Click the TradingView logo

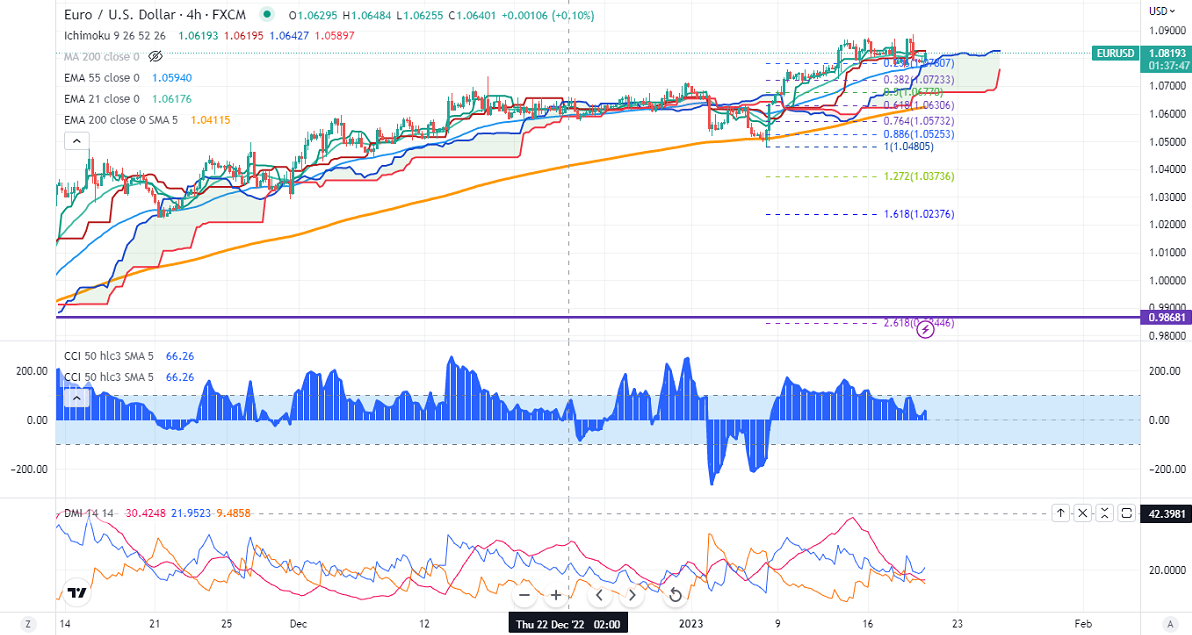click(x=76, y=593)
